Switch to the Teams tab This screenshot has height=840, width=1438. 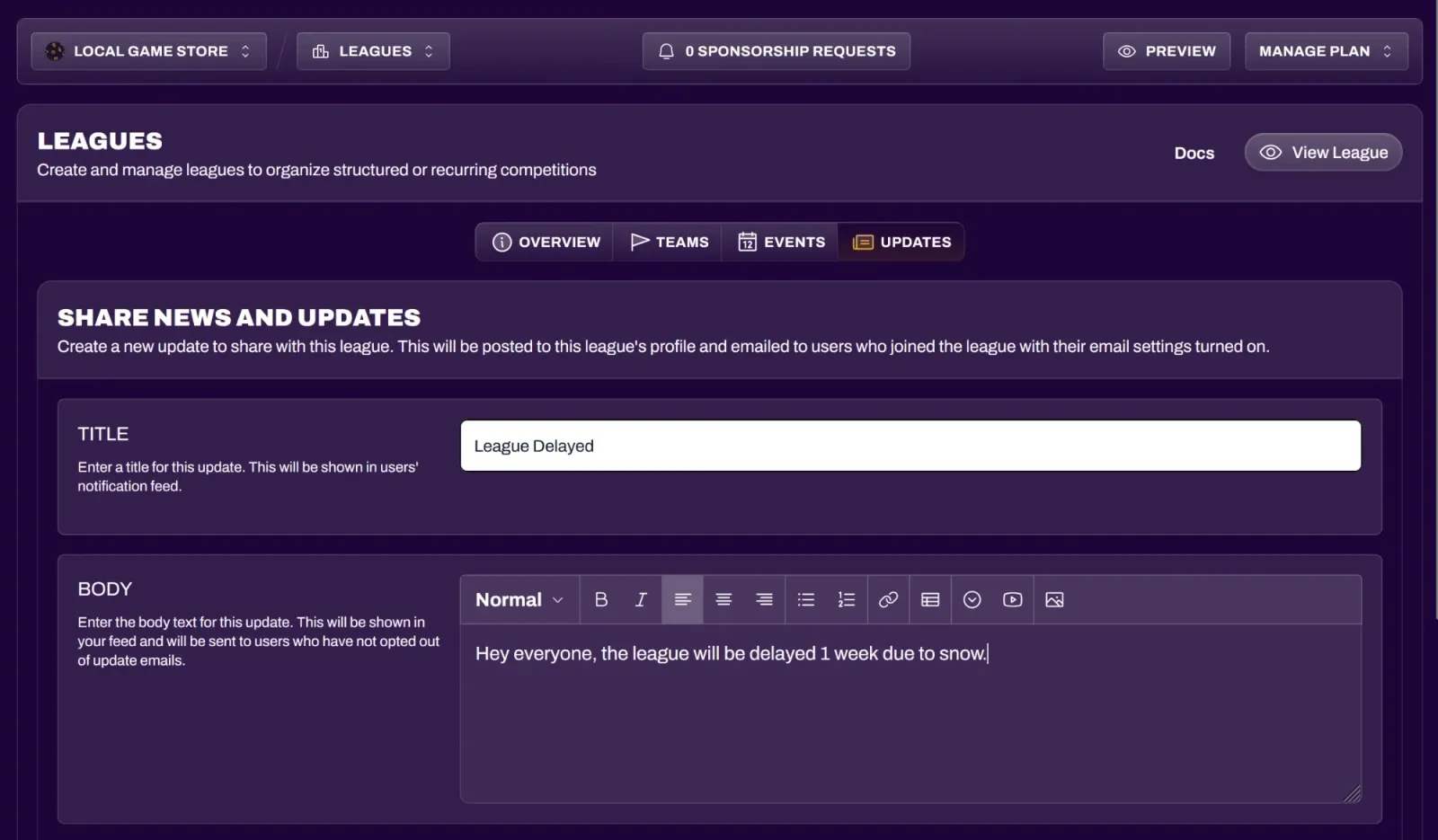click(x=669, y=242)
